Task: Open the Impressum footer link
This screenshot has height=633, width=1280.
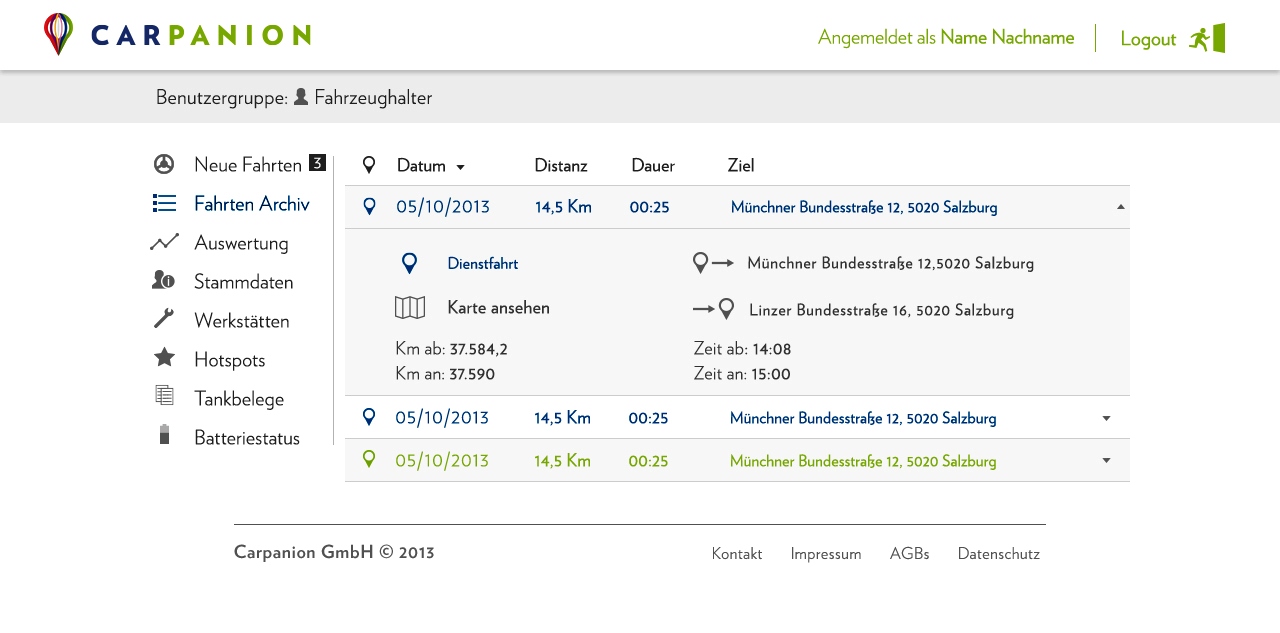Action: [825, 554]
